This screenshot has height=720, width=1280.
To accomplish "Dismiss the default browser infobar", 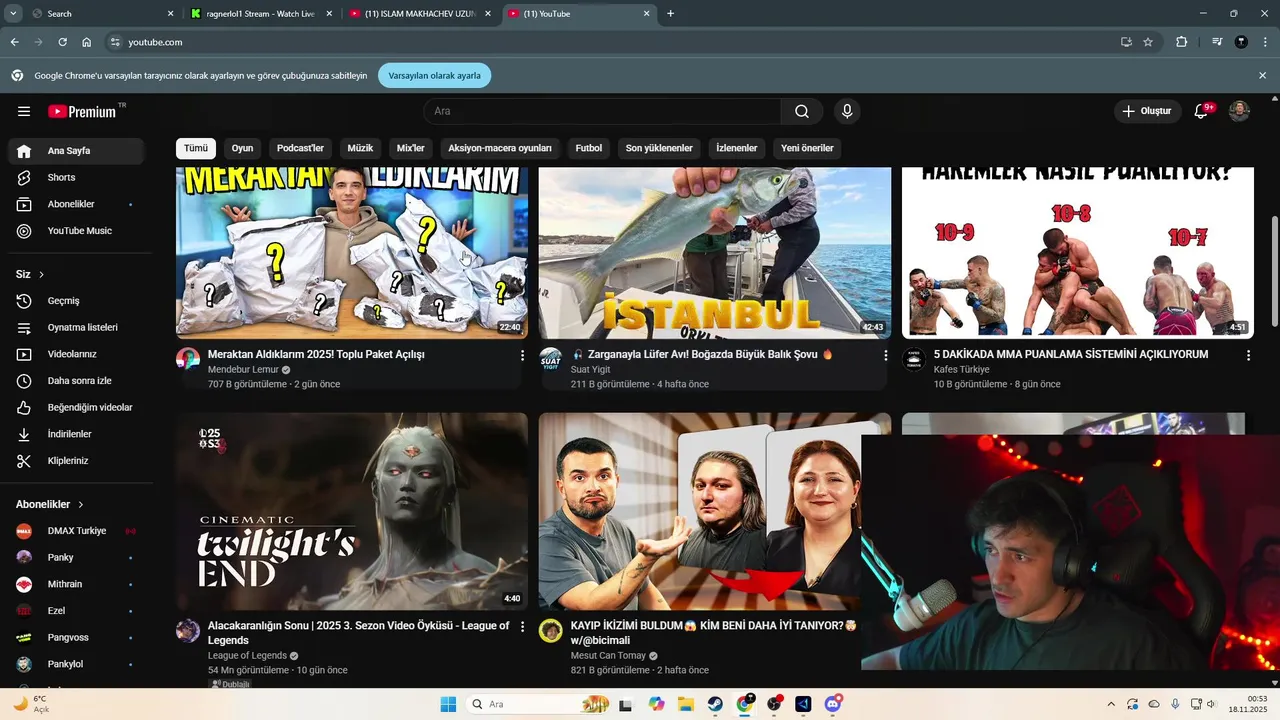I will click(1263, 75).
